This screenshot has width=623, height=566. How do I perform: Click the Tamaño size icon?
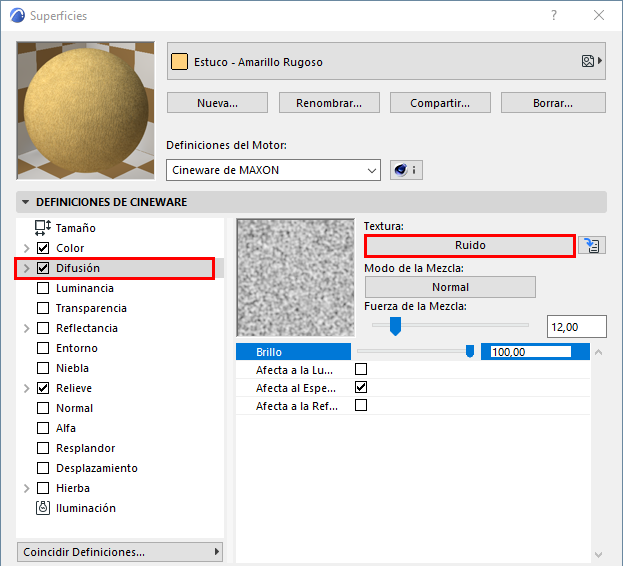point(43,228)
